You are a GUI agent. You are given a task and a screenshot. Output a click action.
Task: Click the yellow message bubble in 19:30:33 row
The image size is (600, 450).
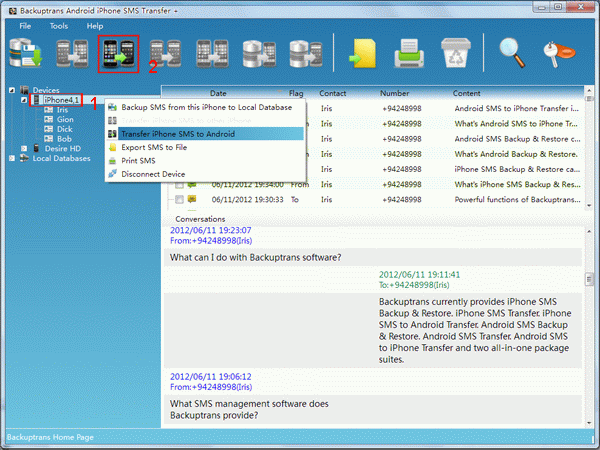[x=192, y=199]
